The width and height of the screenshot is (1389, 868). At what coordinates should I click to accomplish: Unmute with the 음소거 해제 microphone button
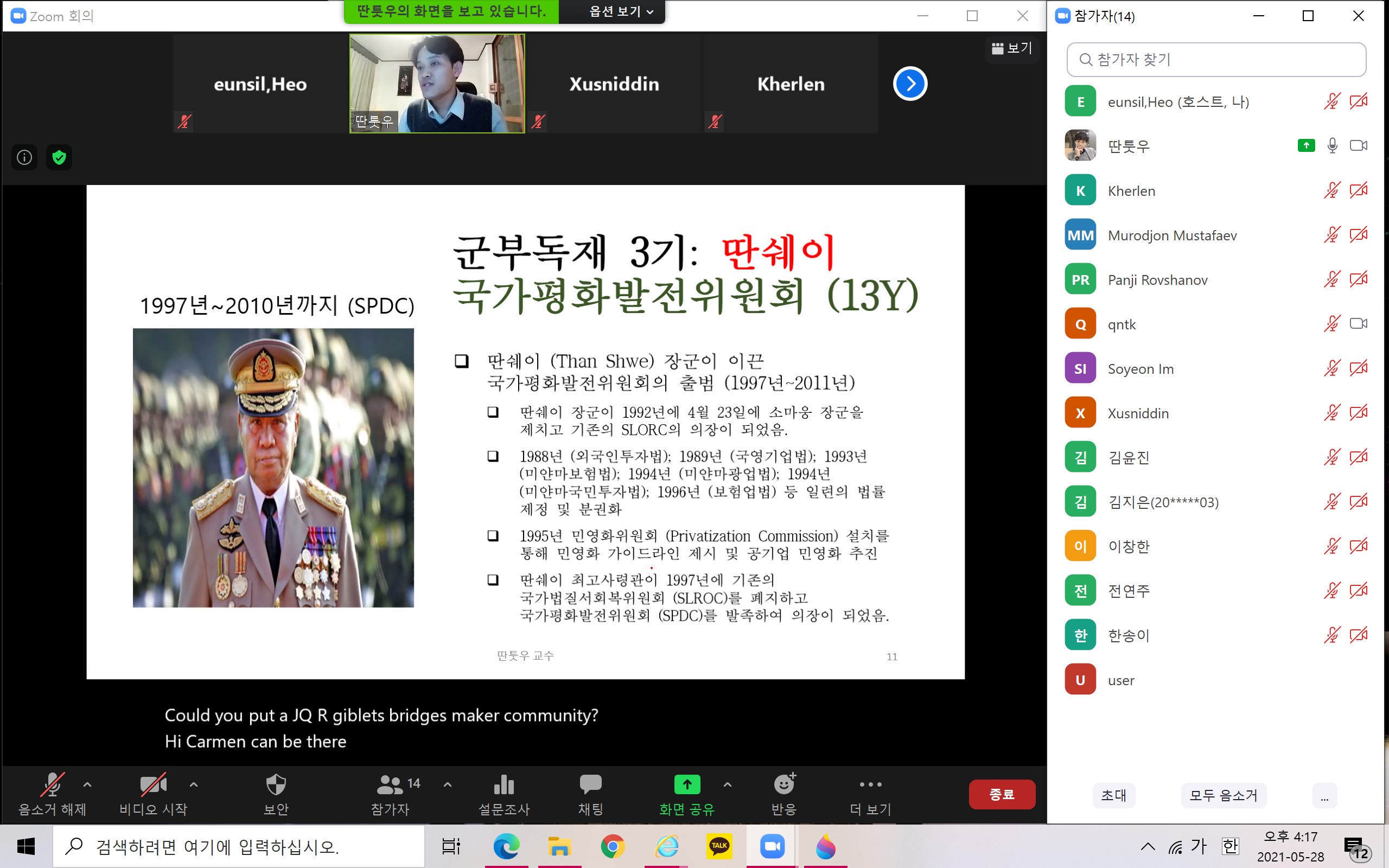52,795
